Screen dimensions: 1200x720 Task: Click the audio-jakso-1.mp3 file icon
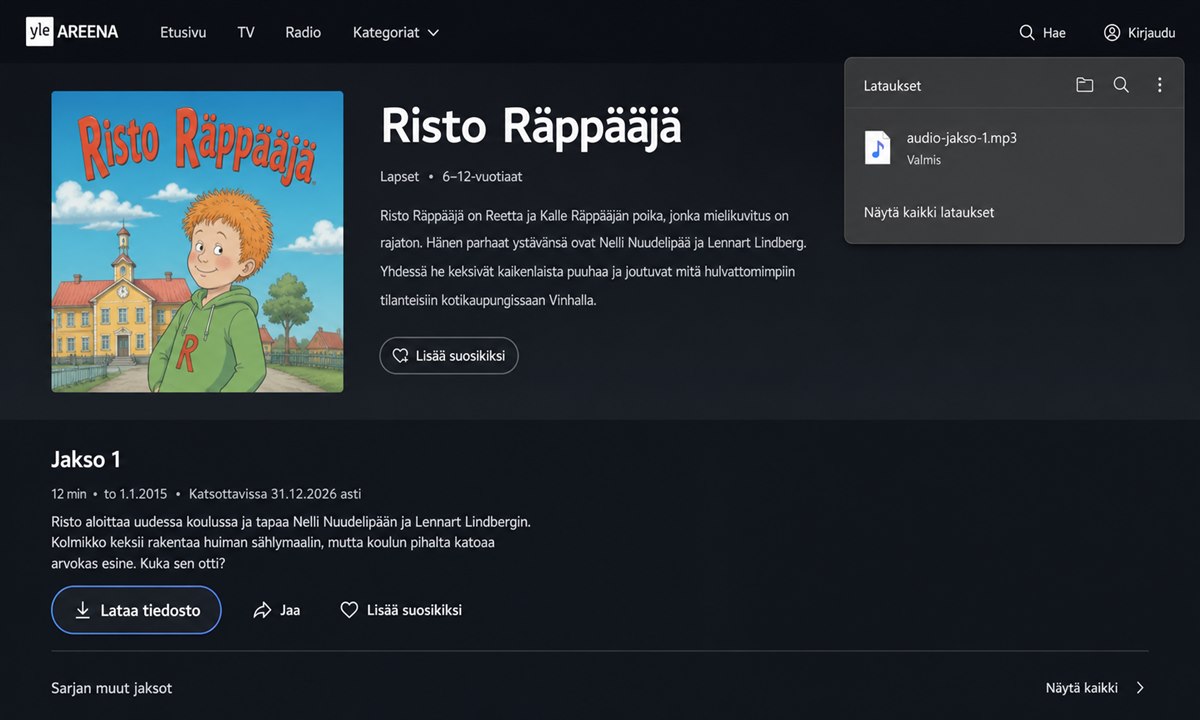tap(877, 148)
